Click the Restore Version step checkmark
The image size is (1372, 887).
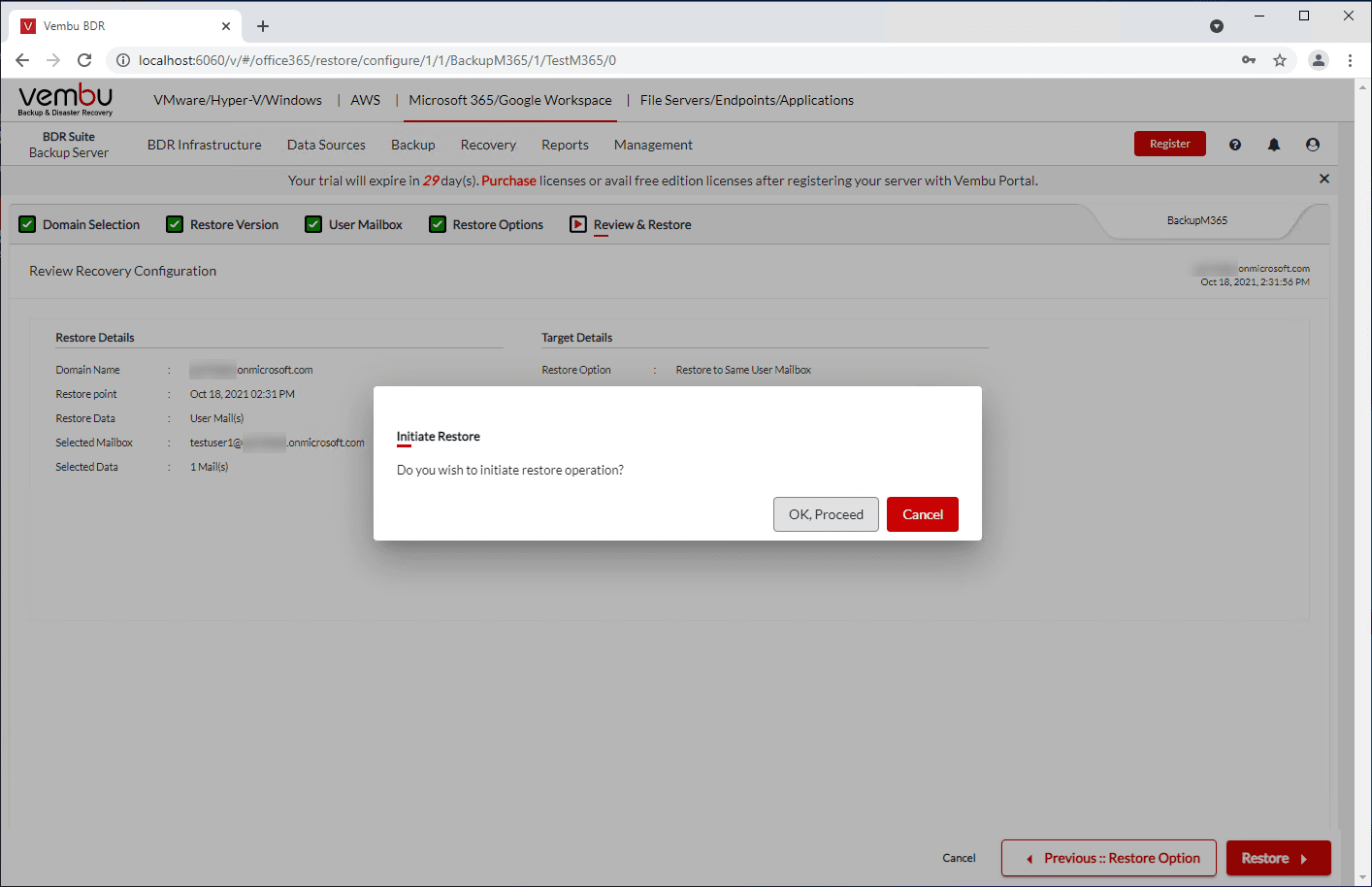click(x=175, y=224)
